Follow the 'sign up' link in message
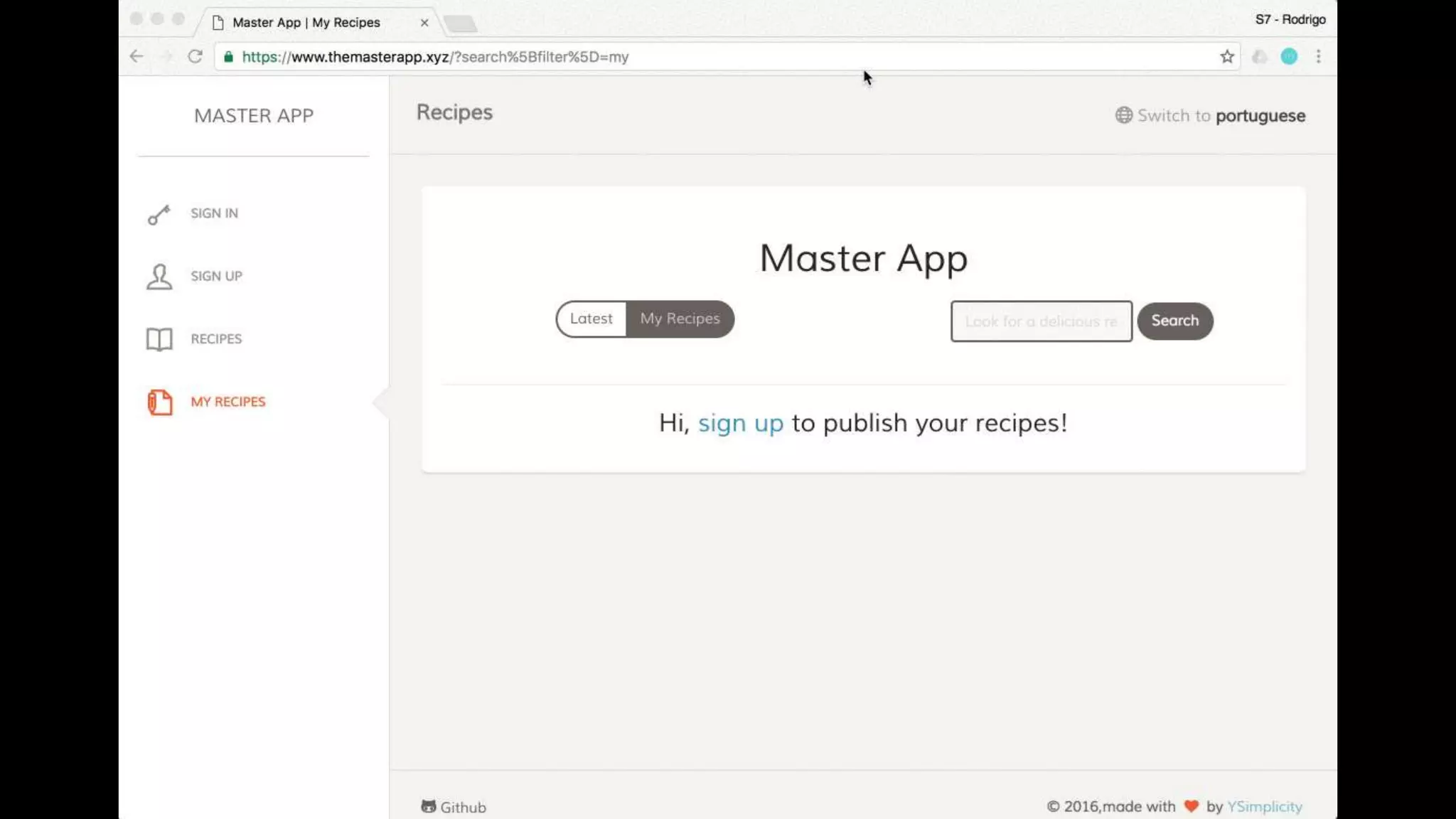 (x=740, y=423)
